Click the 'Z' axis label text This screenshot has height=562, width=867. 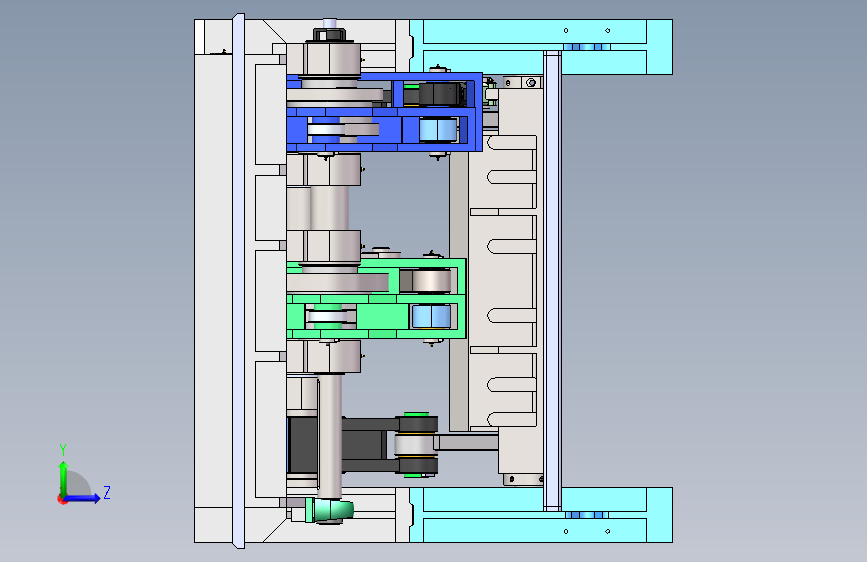(x=107, y=492)
